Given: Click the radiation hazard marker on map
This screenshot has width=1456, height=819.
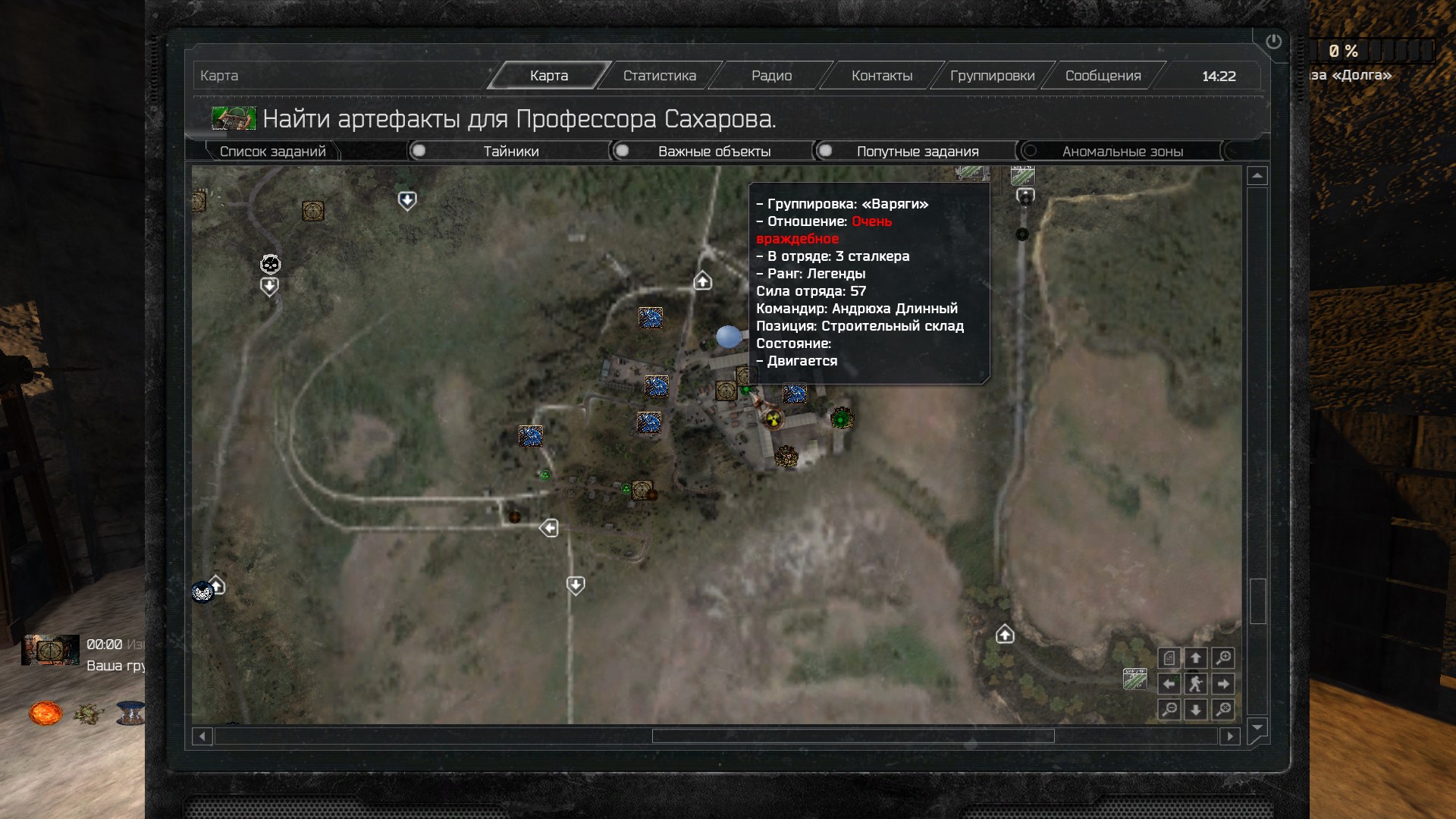Looking at the screenshot, I should (773, 419).
